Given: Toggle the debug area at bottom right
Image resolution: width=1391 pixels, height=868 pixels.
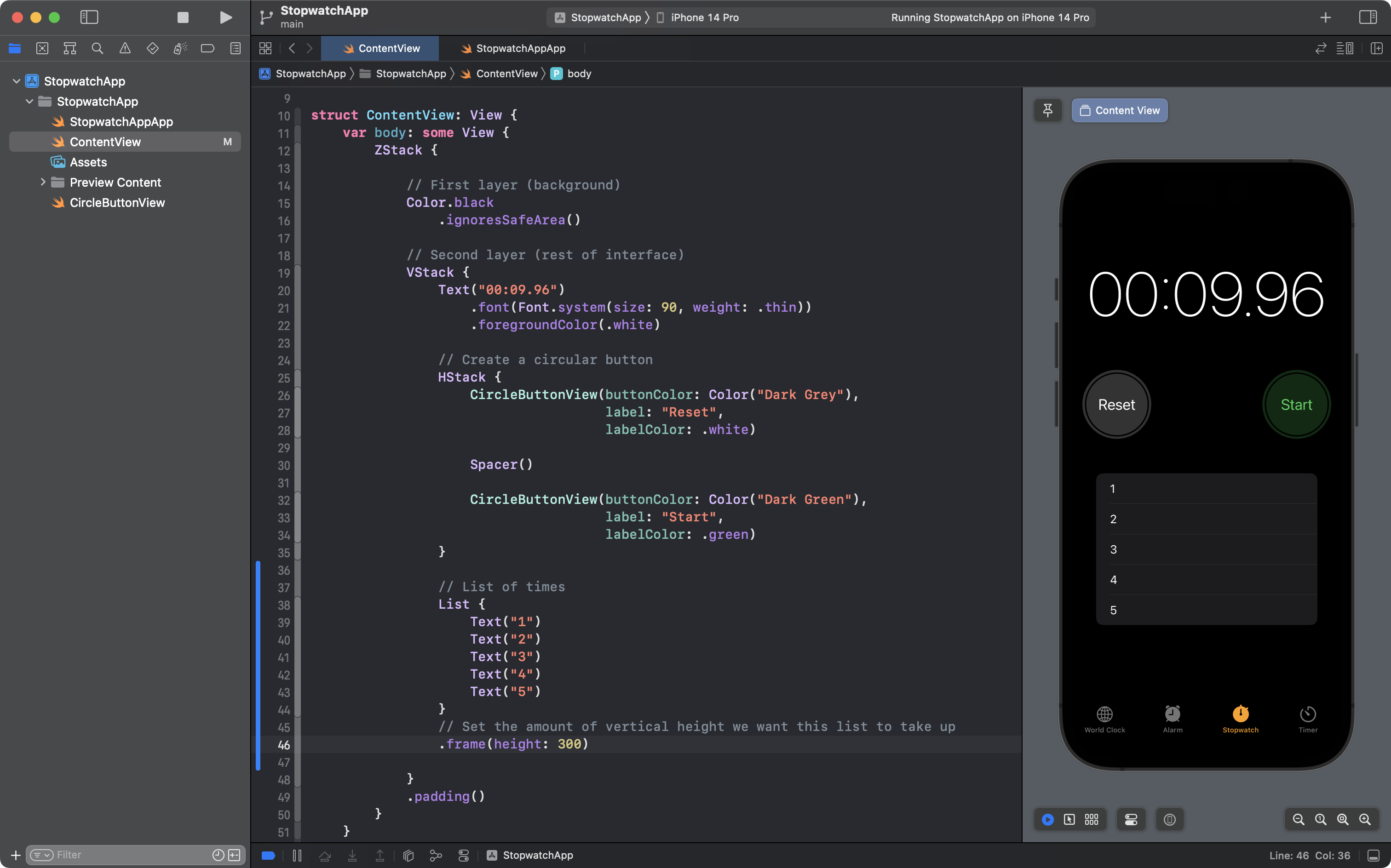Looking at the screenshot, I should [1373, 856].
